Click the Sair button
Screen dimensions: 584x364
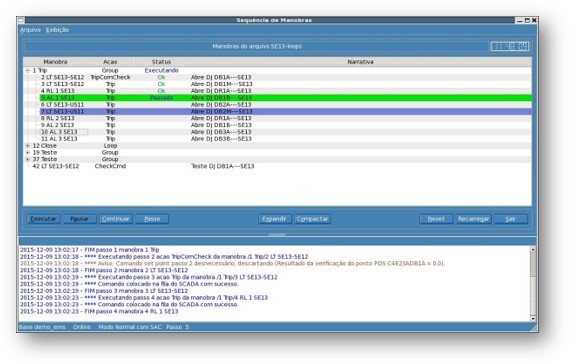[x=510, y=219]
